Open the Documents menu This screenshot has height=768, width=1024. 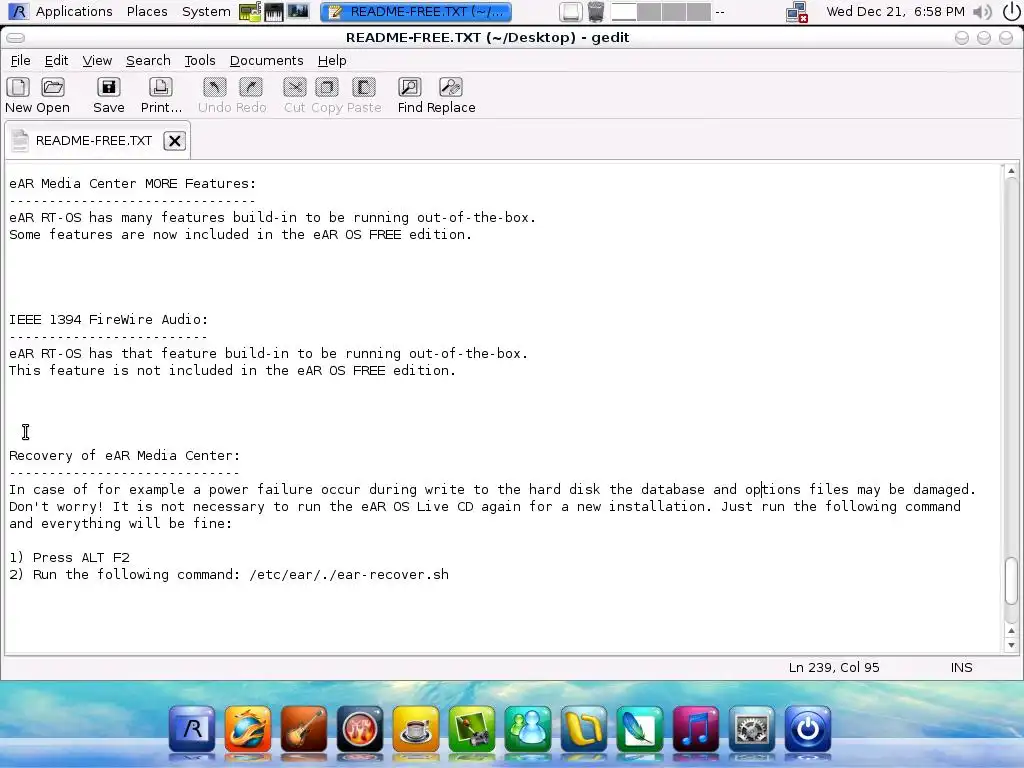[x=266, y=61]
